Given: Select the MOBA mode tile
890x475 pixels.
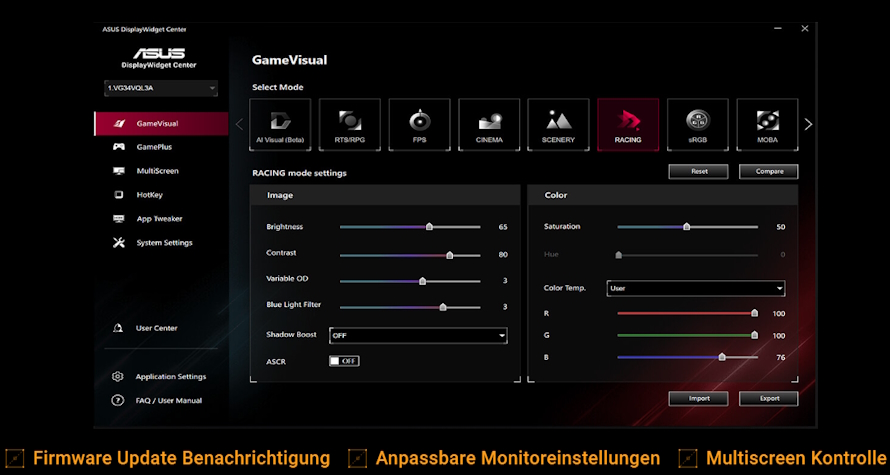Looking at the screenshot, I should [x=767, y=125].
